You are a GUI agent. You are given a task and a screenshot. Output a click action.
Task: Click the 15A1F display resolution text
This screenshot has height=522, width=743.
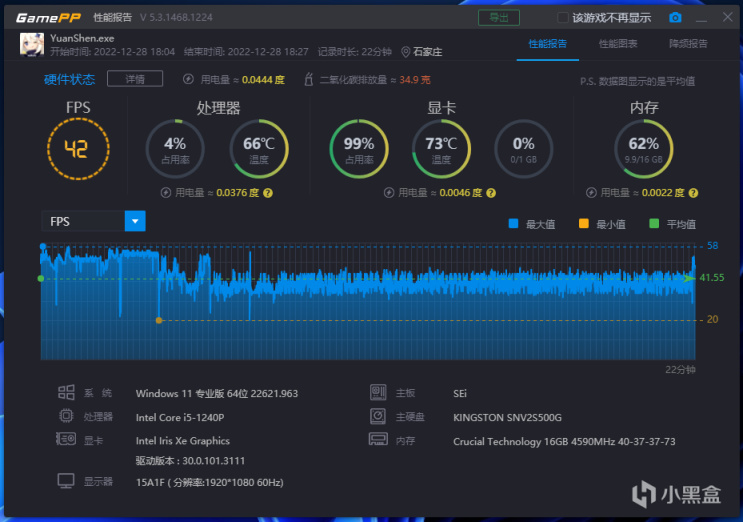click(210, 482)
